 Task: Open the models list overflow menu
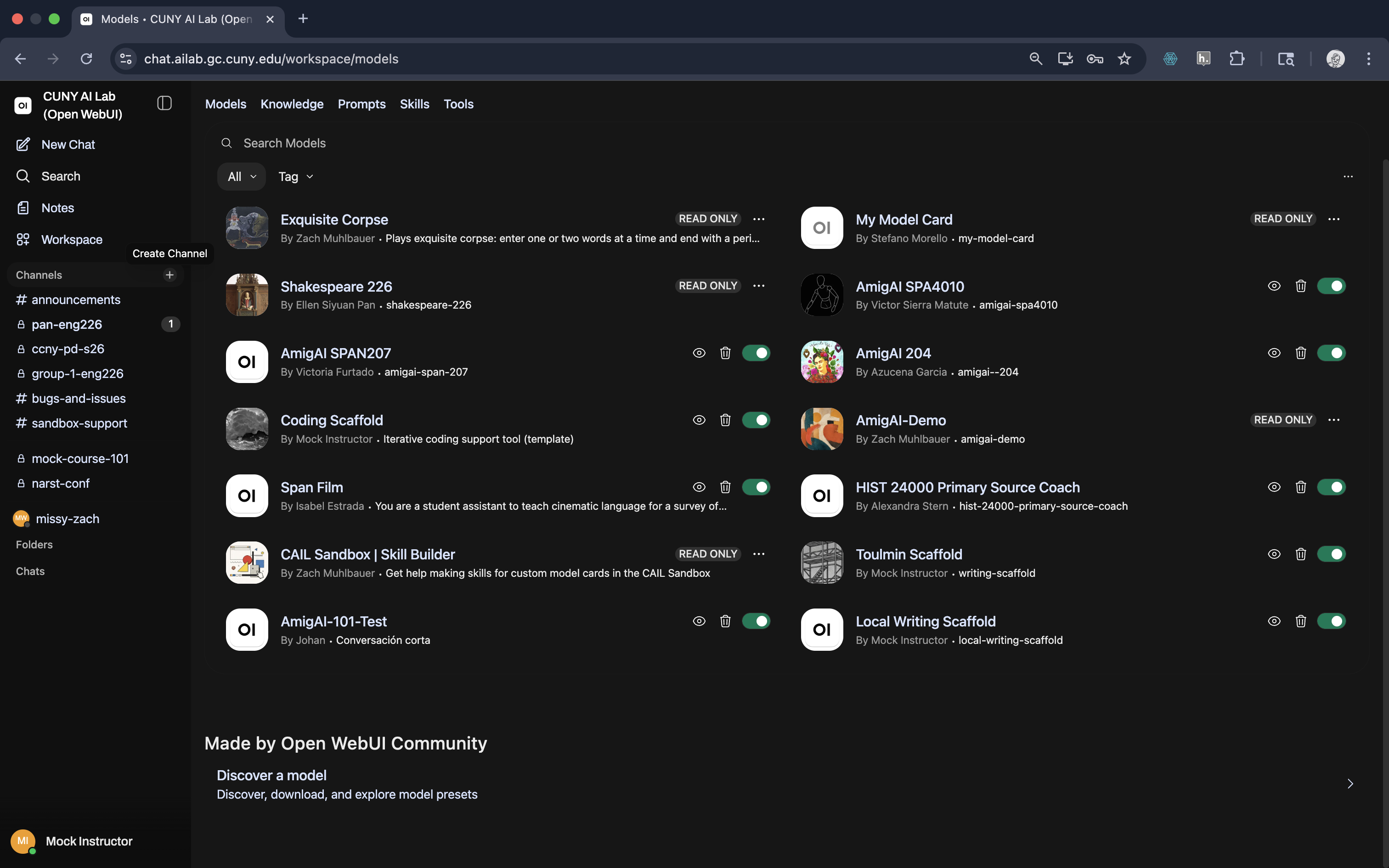point(1348,176)
